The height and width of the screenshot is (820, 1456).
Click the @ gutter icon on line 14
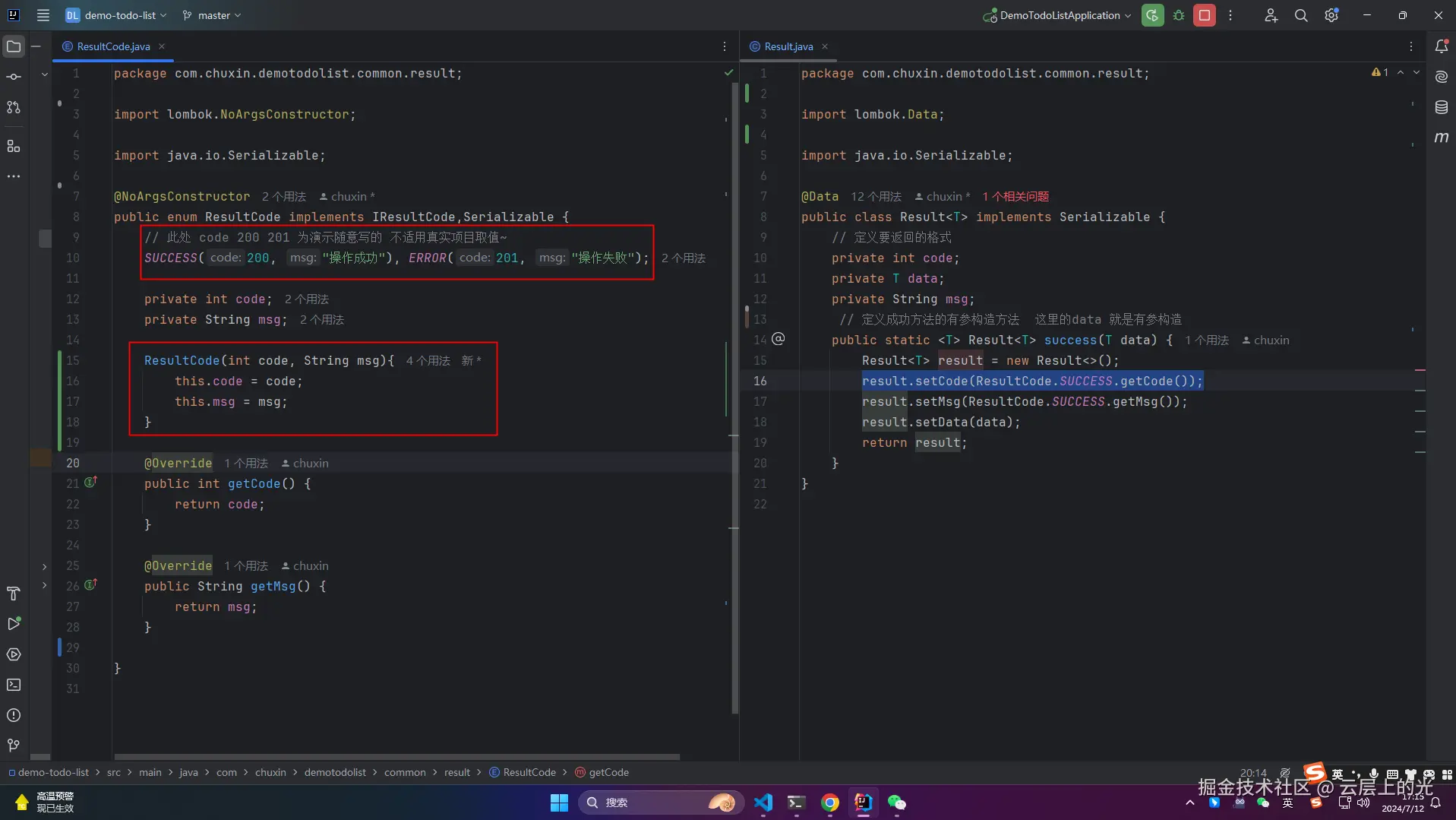779,339
